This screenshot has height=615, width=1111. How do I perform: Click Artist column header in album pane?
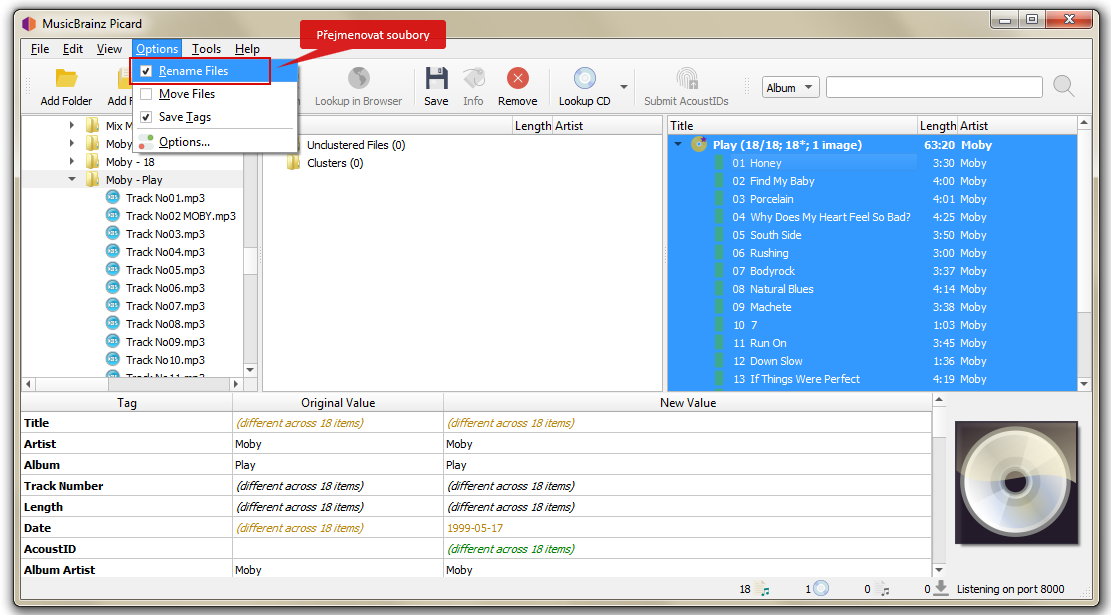1017,125
